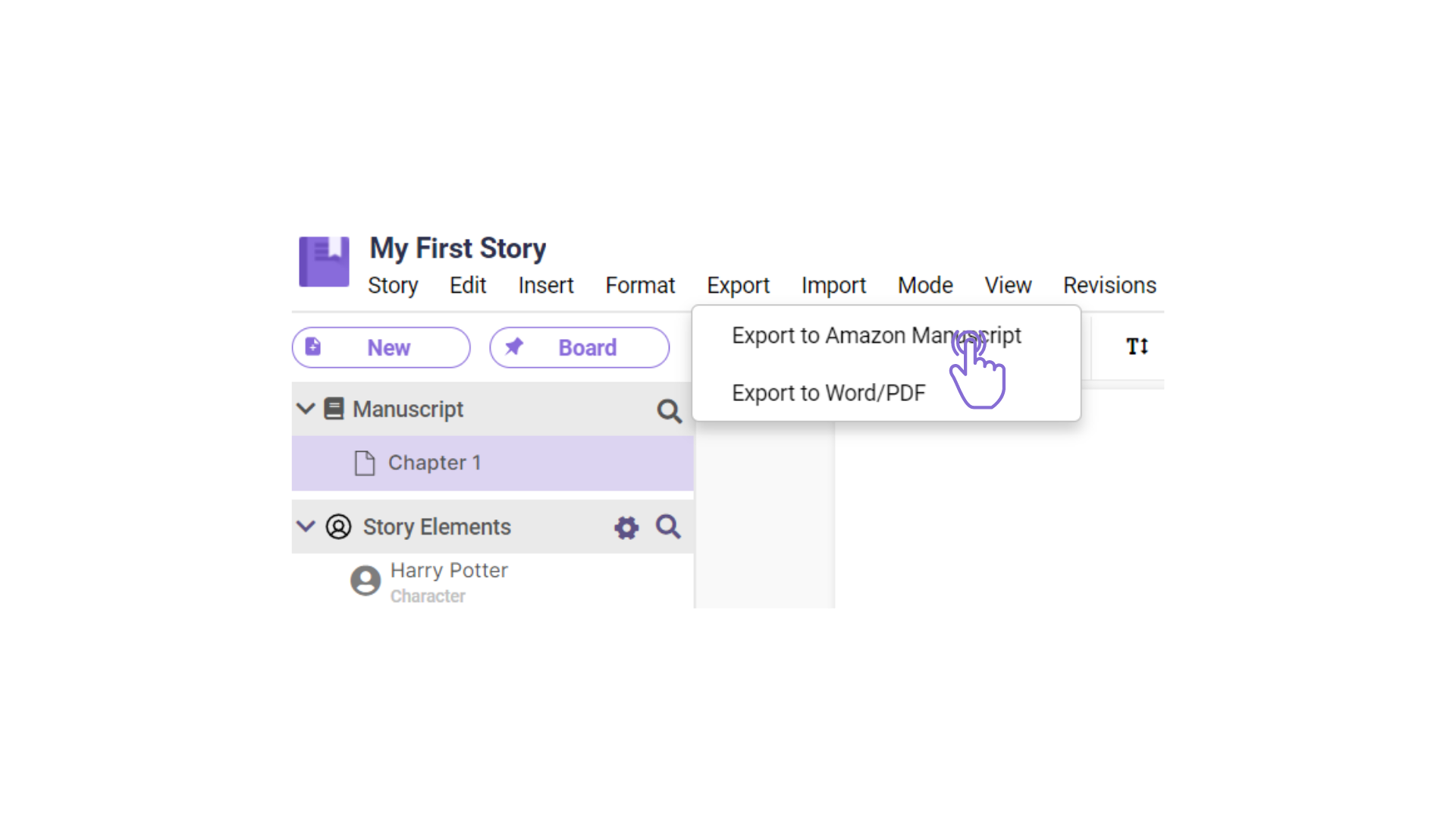The height and width of the screenshot is (819, 1456).
Task: Click the Manuscript book icon
Action: 334,409
